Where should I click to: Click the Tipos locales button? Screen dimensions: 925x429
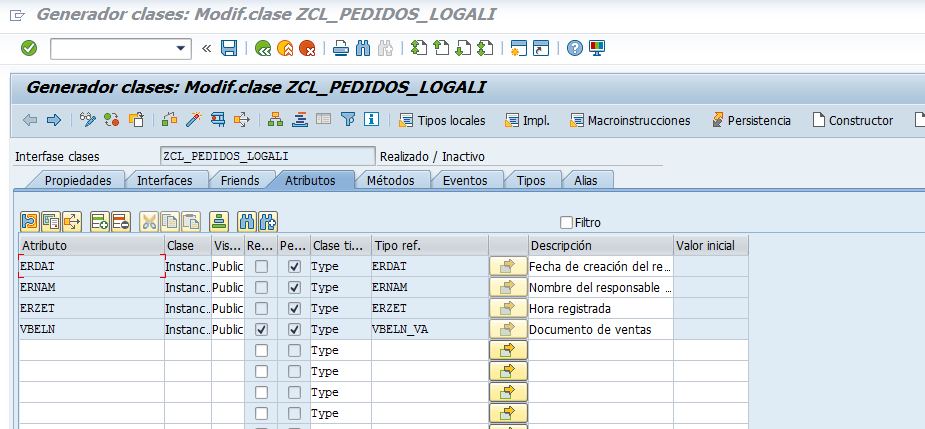442,120
